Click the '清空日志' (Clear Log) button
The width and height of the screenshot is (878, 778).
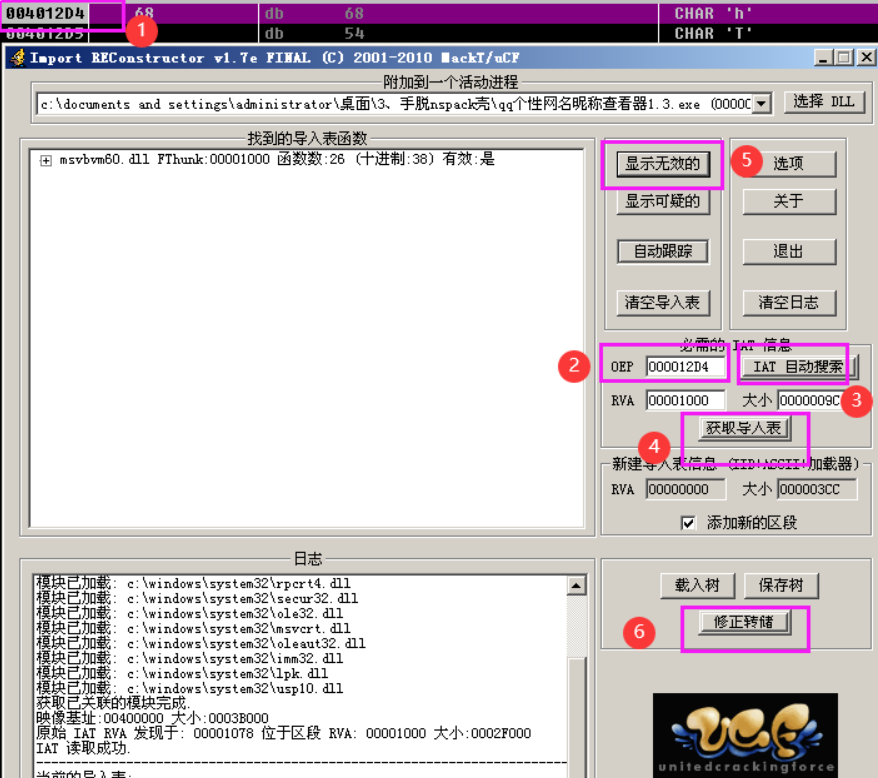(x=789, y=302)
